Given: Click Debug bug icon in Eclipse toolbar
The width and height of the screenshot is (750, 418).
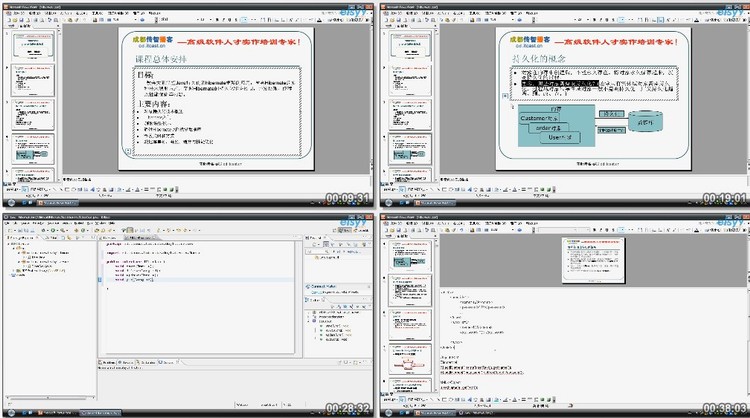Looking at the screenshot, I should coord(44,230).
